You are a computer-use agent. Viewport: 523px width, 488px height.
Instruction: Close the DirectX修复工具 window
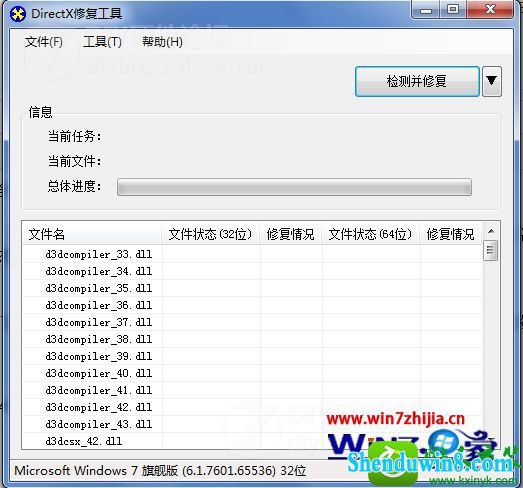[490, 10]
